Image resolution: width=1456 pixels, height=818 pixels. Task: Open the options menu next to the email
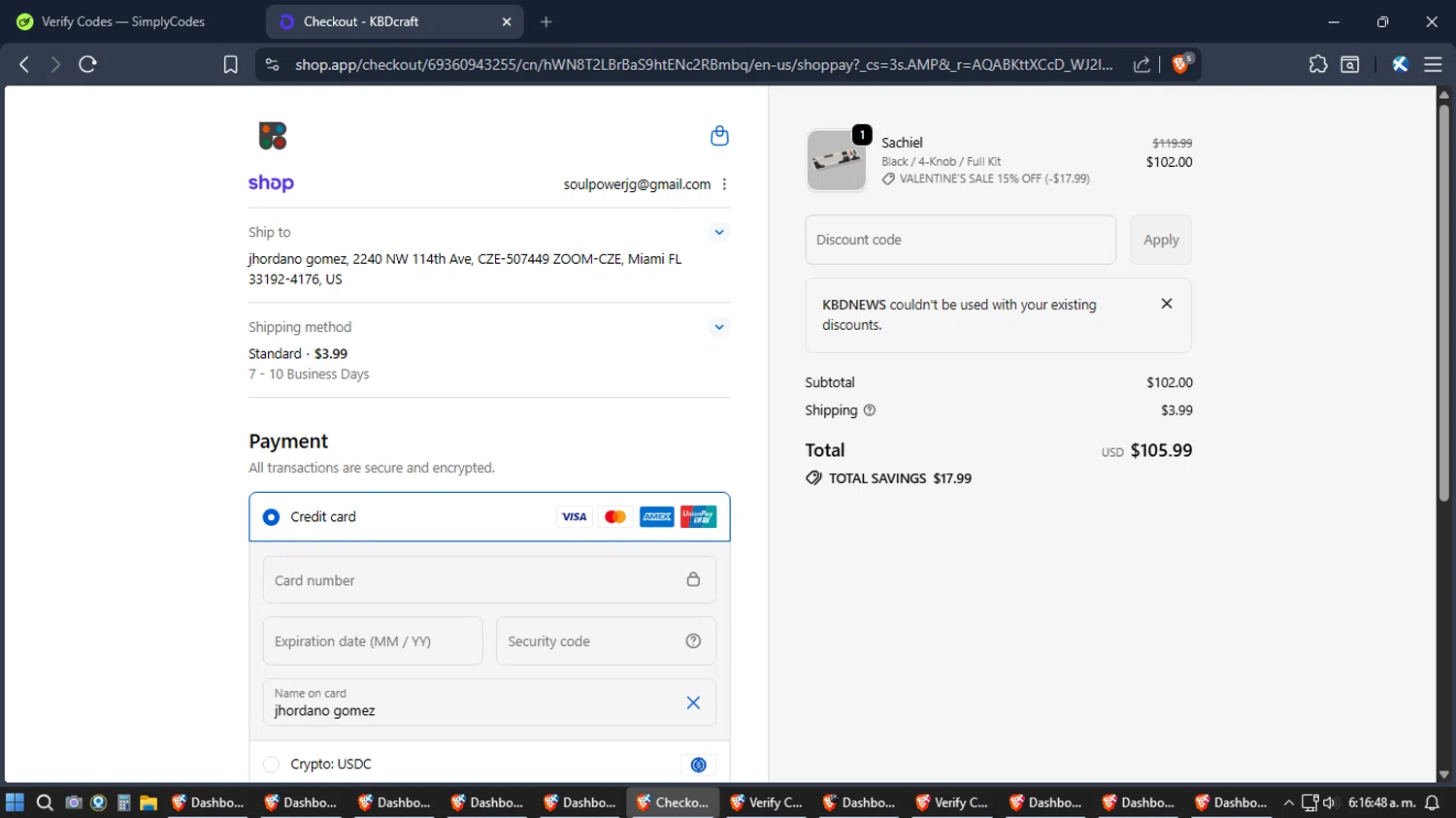tap(724, 184)
